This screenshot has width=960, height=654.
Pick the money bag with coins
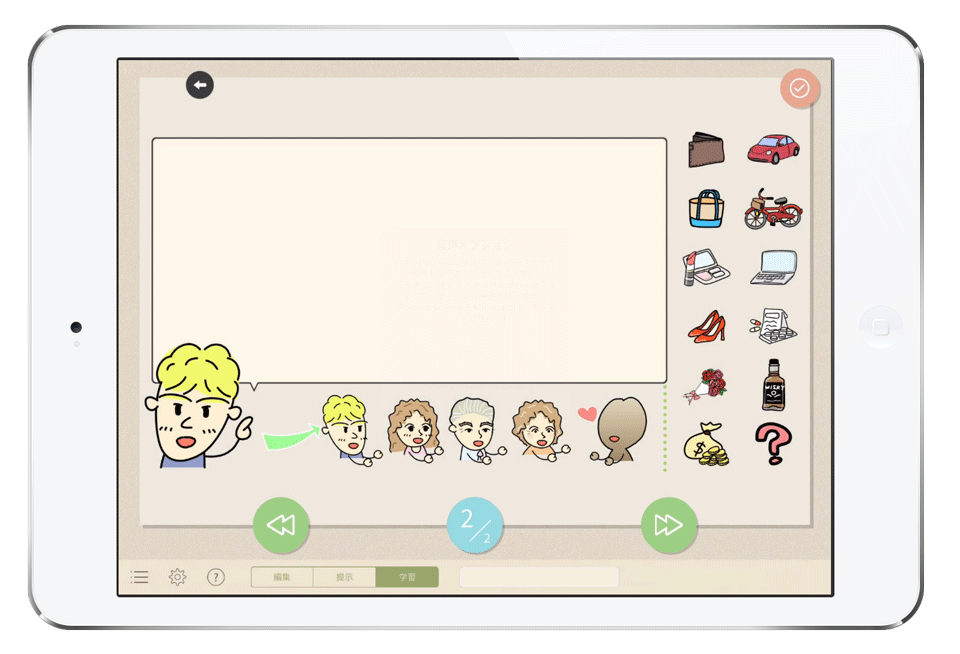[x=706, y=444]
